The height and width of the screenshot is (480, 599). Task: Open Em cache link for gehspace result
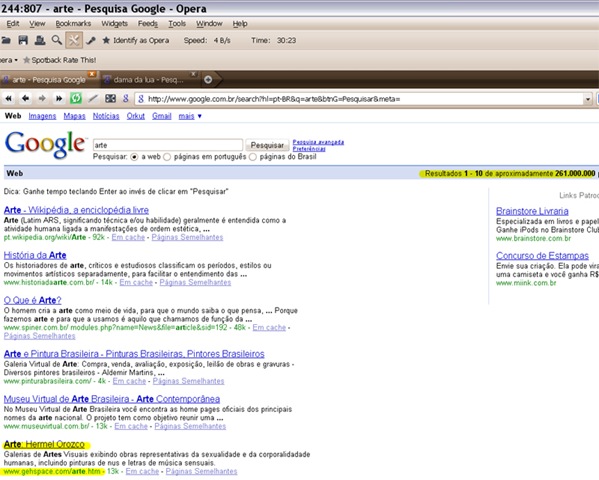(142, 471)
